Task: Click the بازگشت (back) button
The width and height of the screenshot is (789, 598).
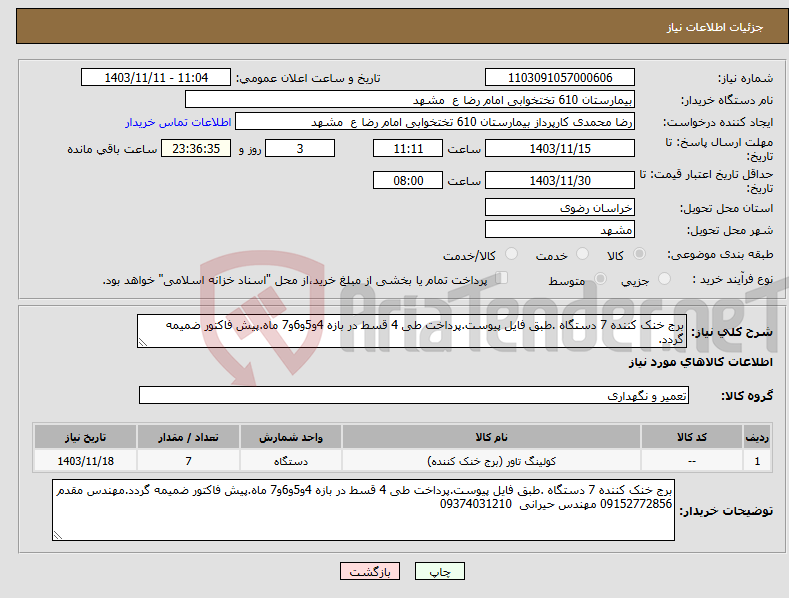Action: point(370,571)
